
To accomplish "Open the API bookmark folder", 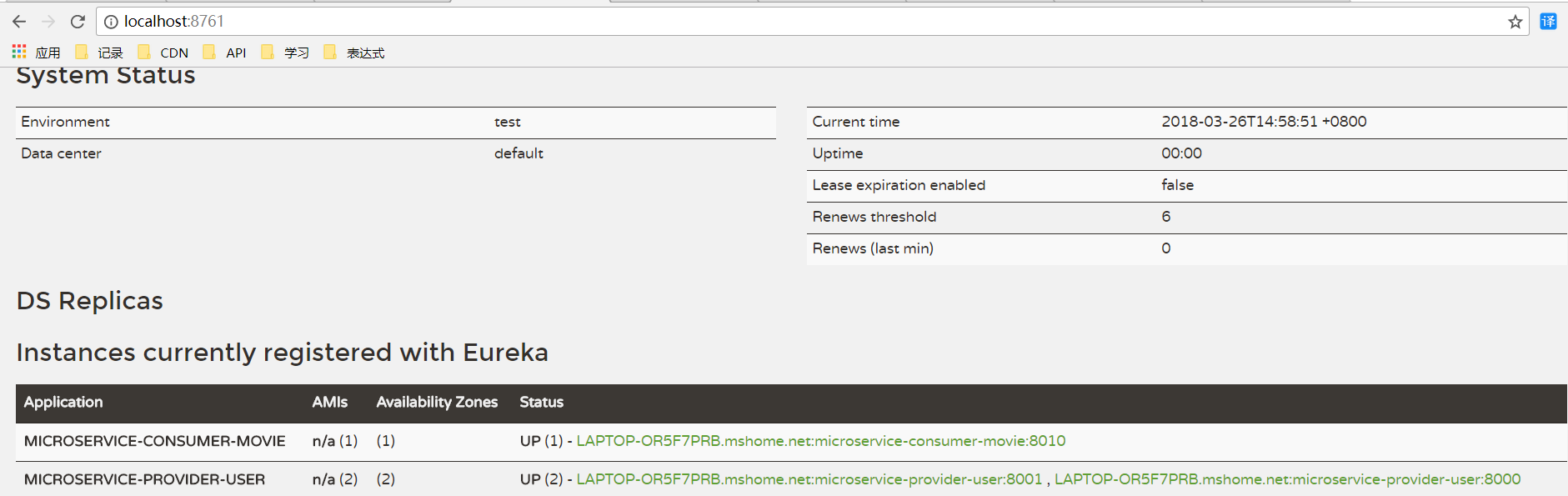I will tap(225, 53).
